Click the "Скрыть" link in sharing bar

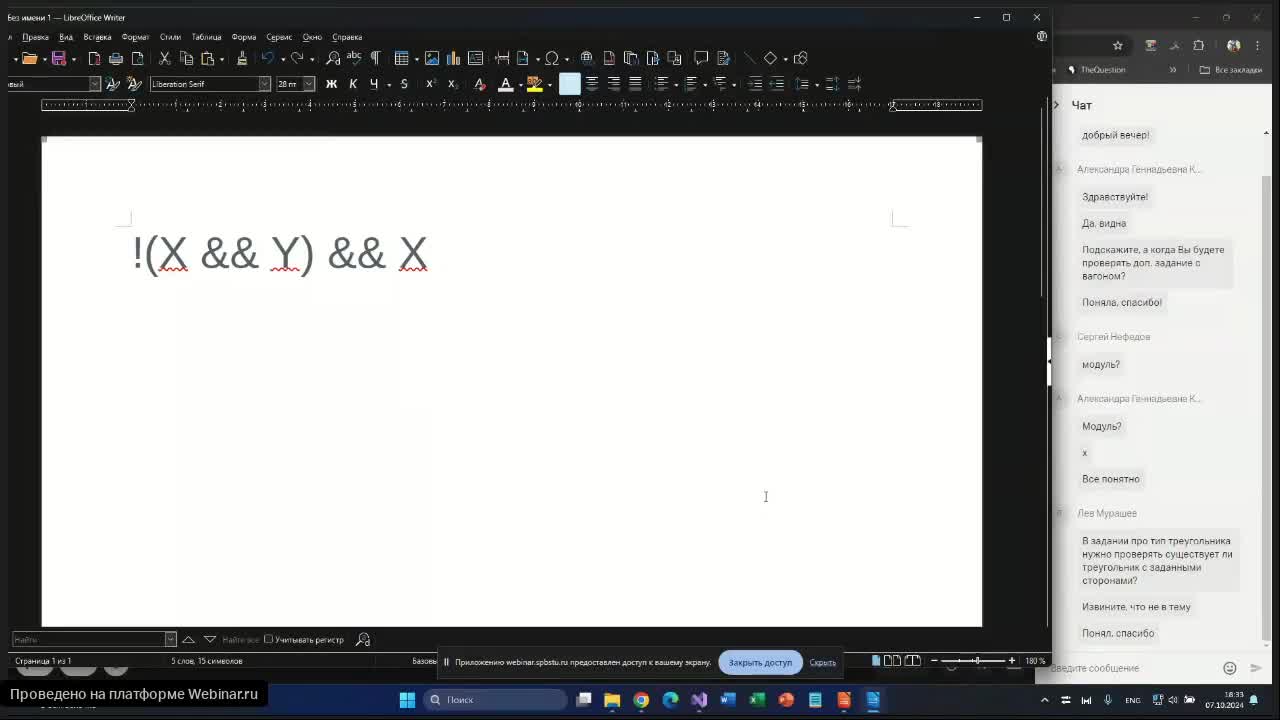point(823,662)
